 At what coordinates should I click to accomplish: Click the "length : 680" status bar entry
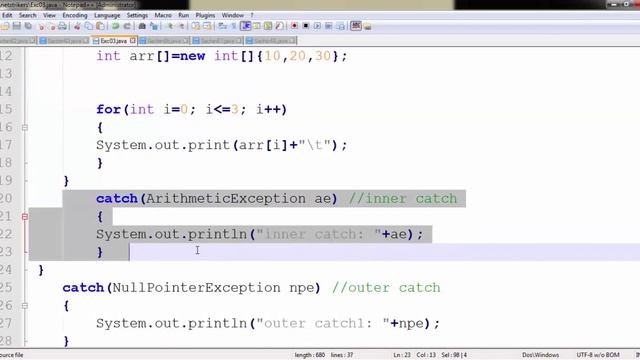(x=309, y=355)
